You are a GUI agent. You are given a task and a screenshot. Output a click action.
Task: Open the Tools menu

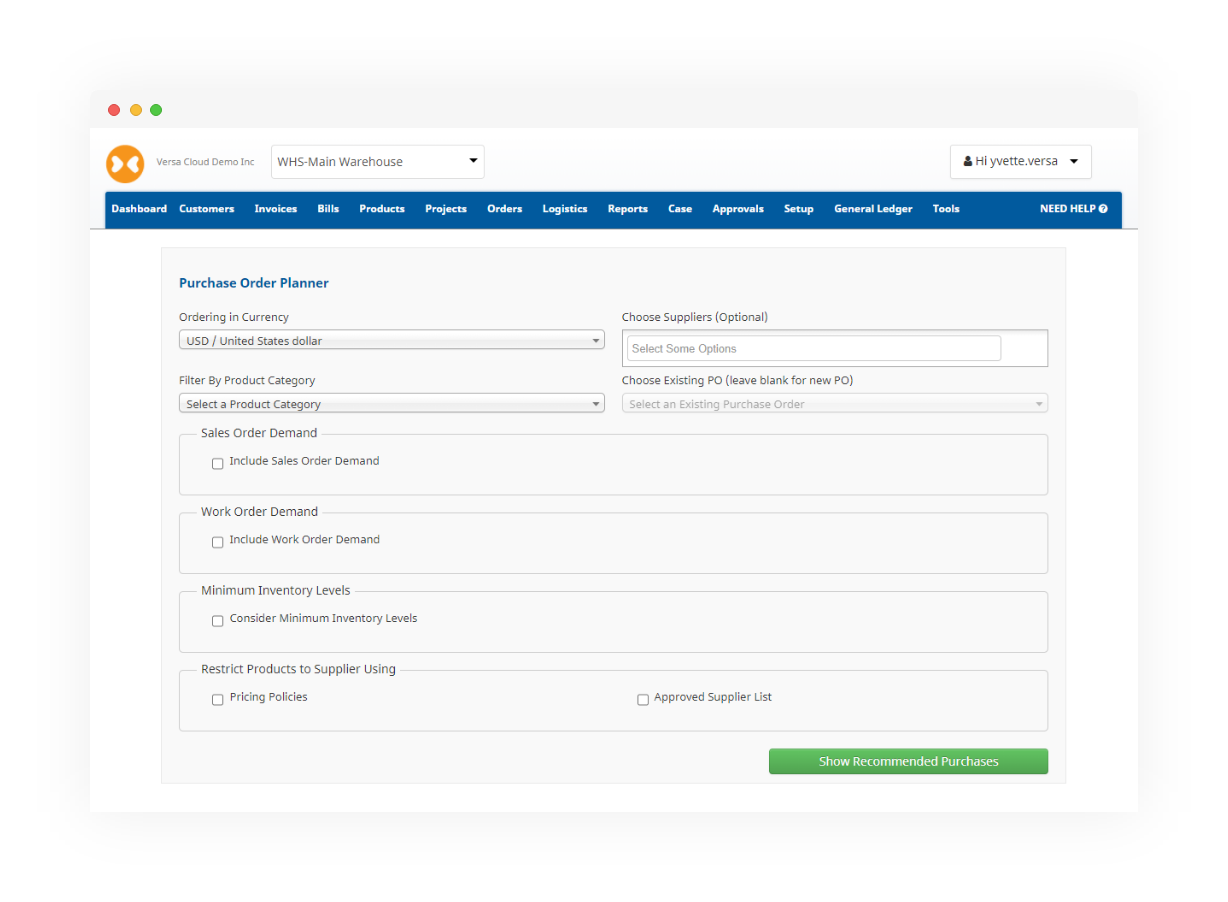(946, 209)
